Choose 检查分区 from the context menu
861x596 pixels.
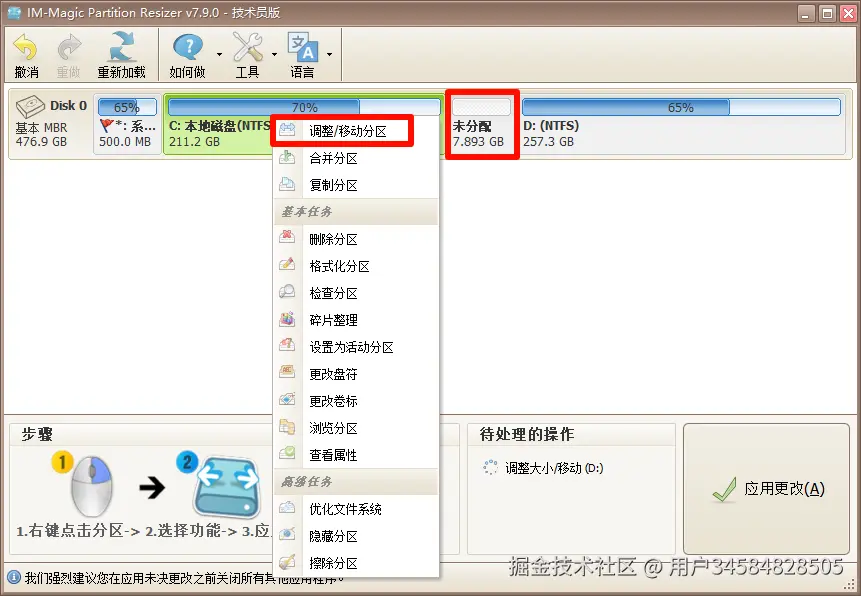[356, 293]
